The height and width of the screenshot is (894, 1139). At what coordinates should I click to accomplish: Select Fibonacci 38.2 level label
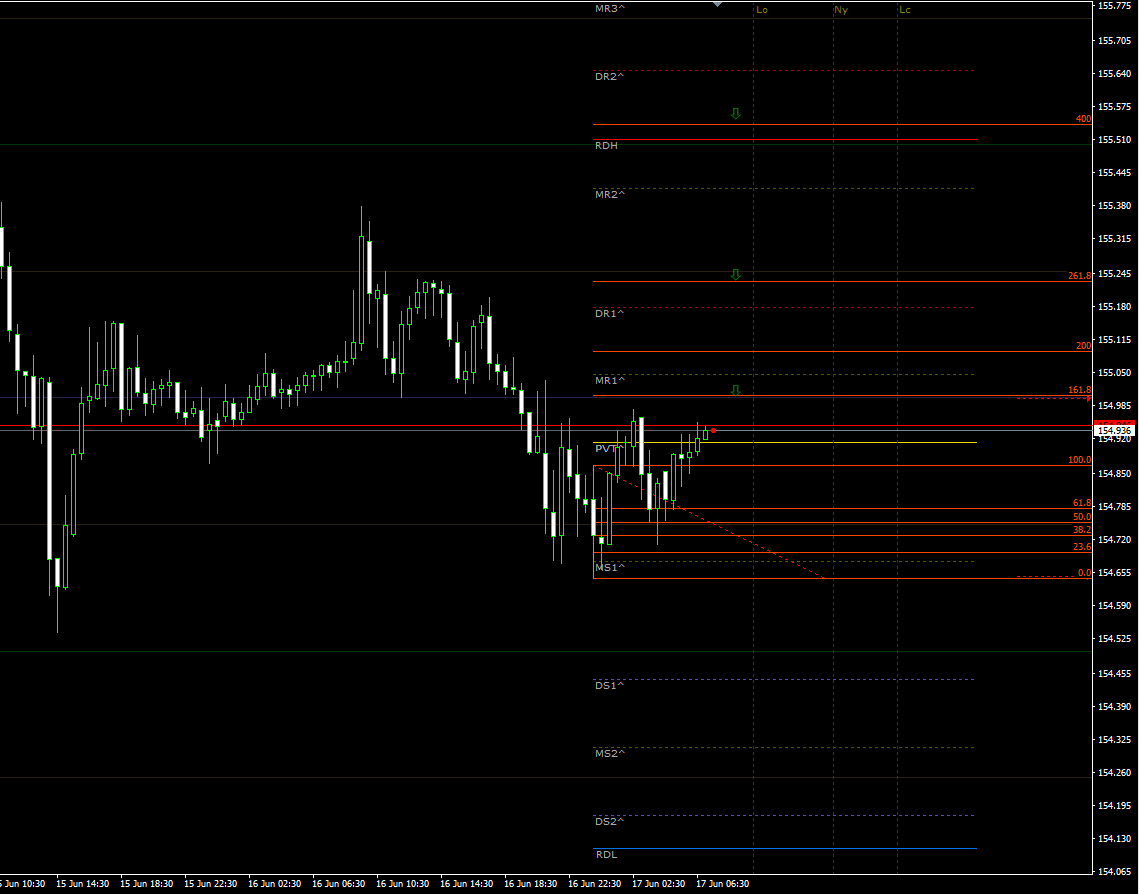click(1082, 530)
